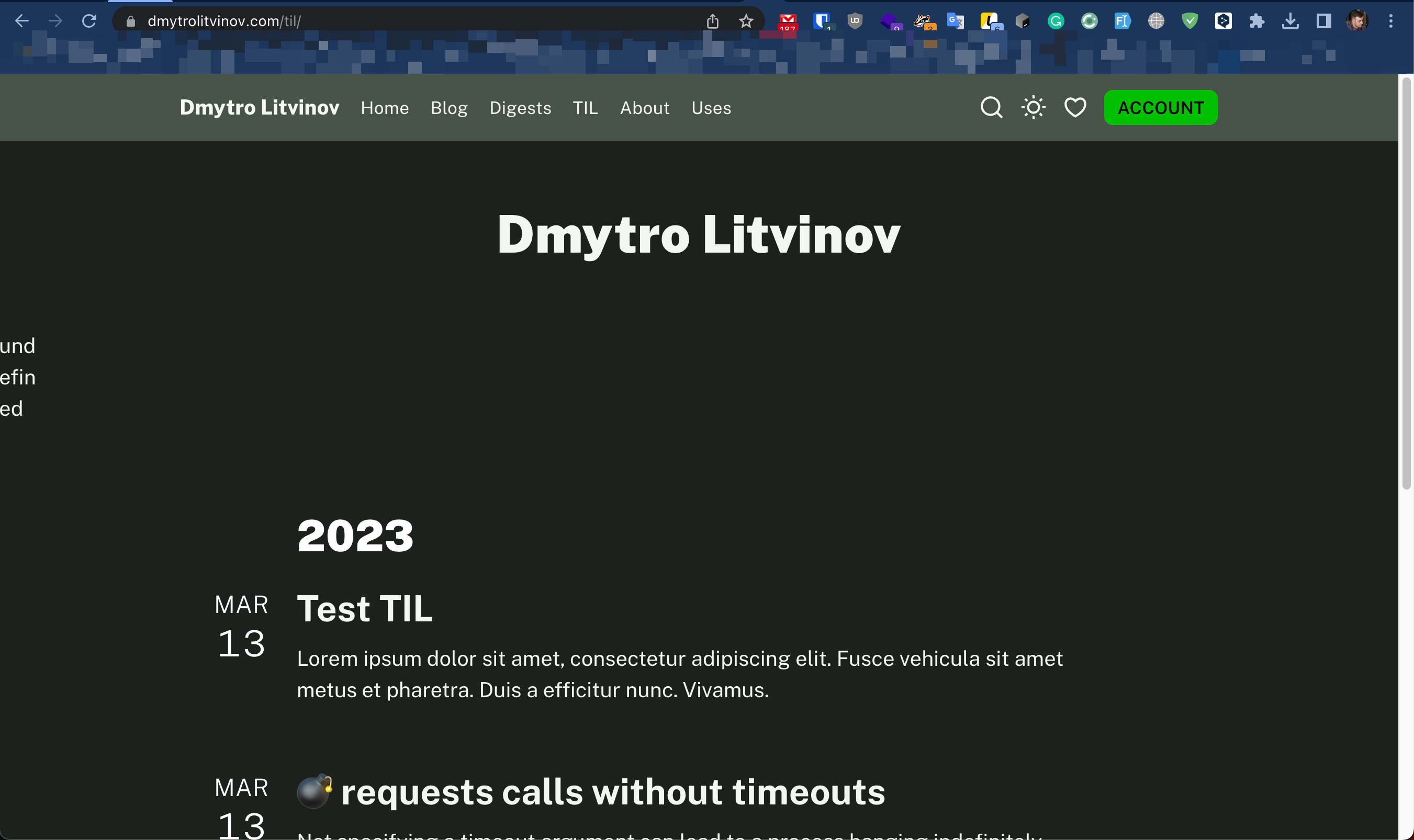Open the Grammarly extension
Screen dimensions: 1414x840
coord(1056,21)
